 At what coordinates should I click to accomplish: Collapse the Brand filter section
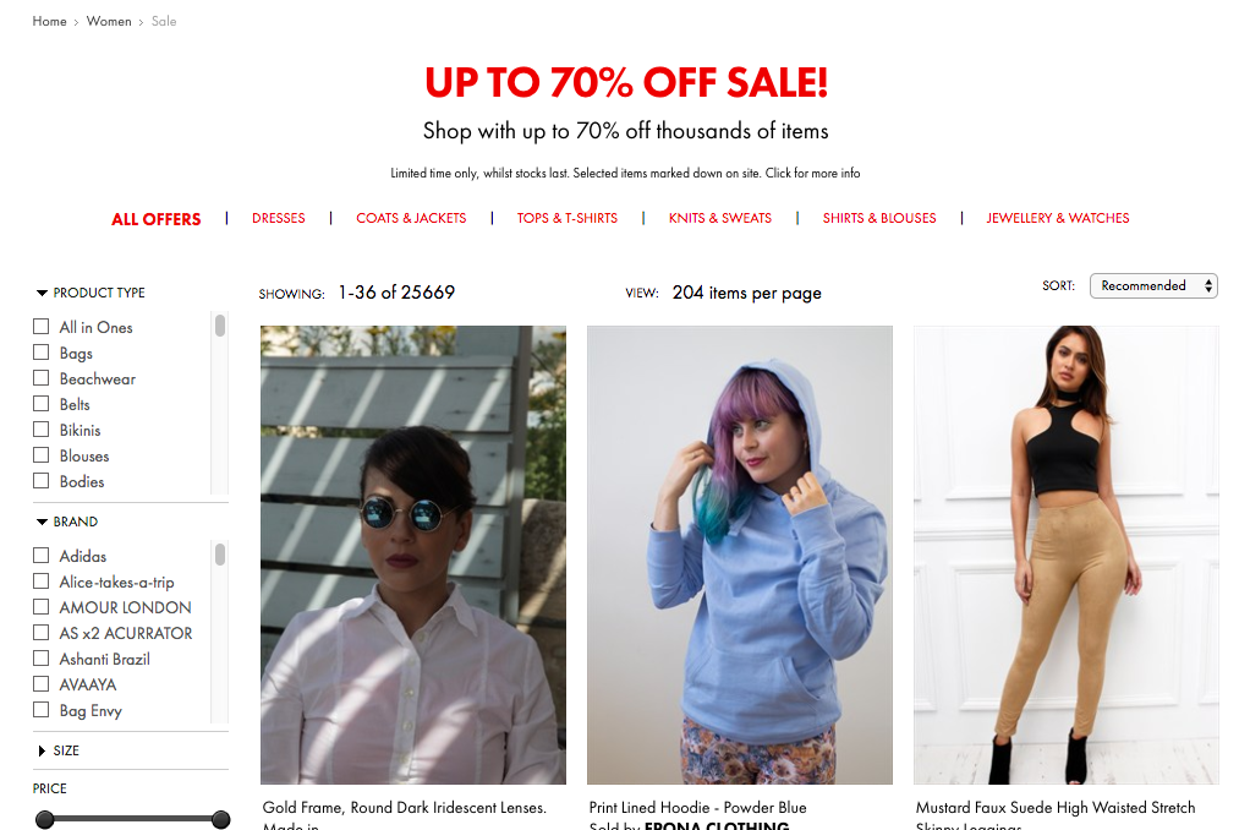tap(42, 522)
